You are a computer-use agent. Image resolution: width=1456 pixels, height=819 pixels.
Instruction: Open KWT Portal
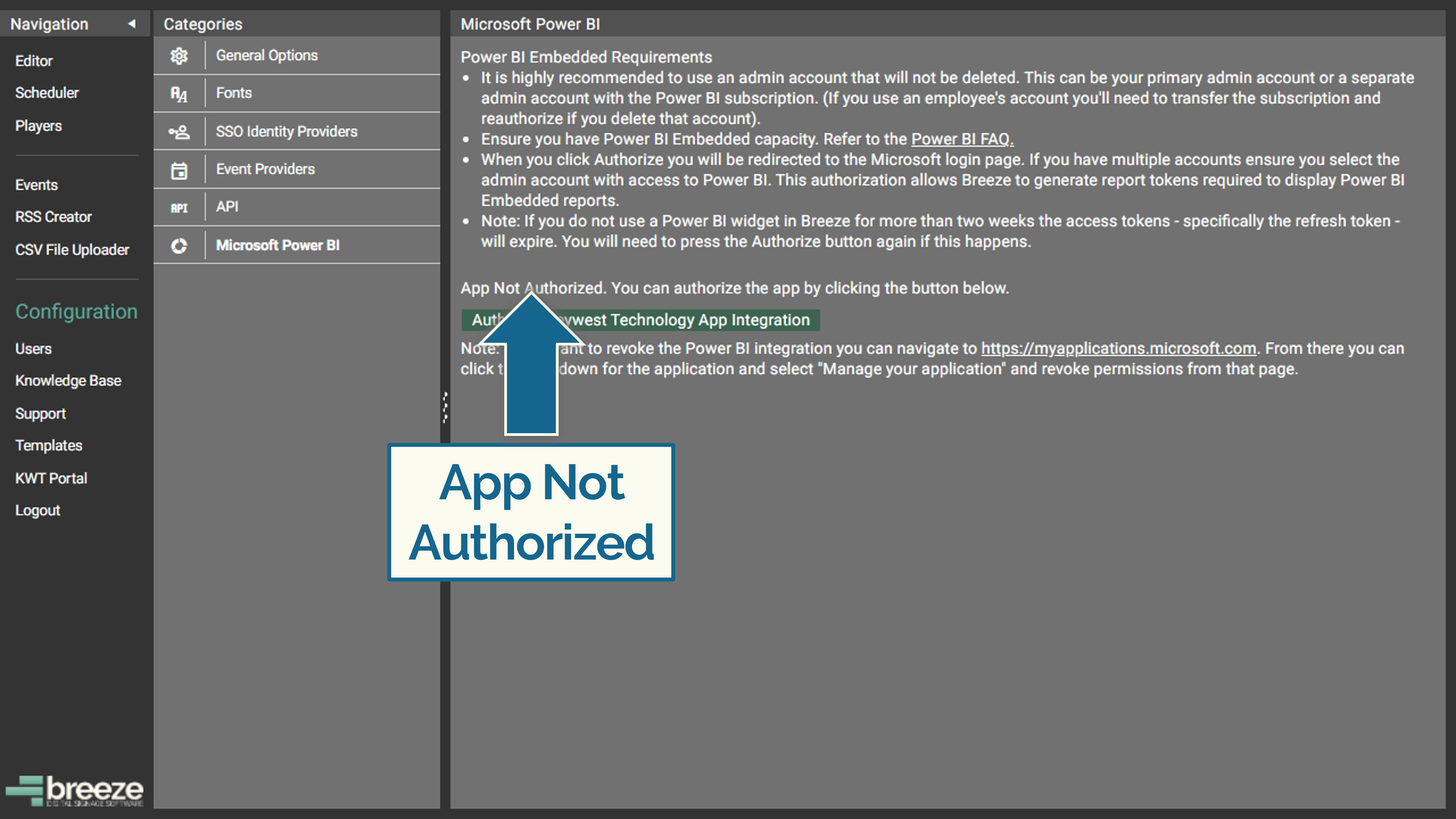(x=51, y=478)
